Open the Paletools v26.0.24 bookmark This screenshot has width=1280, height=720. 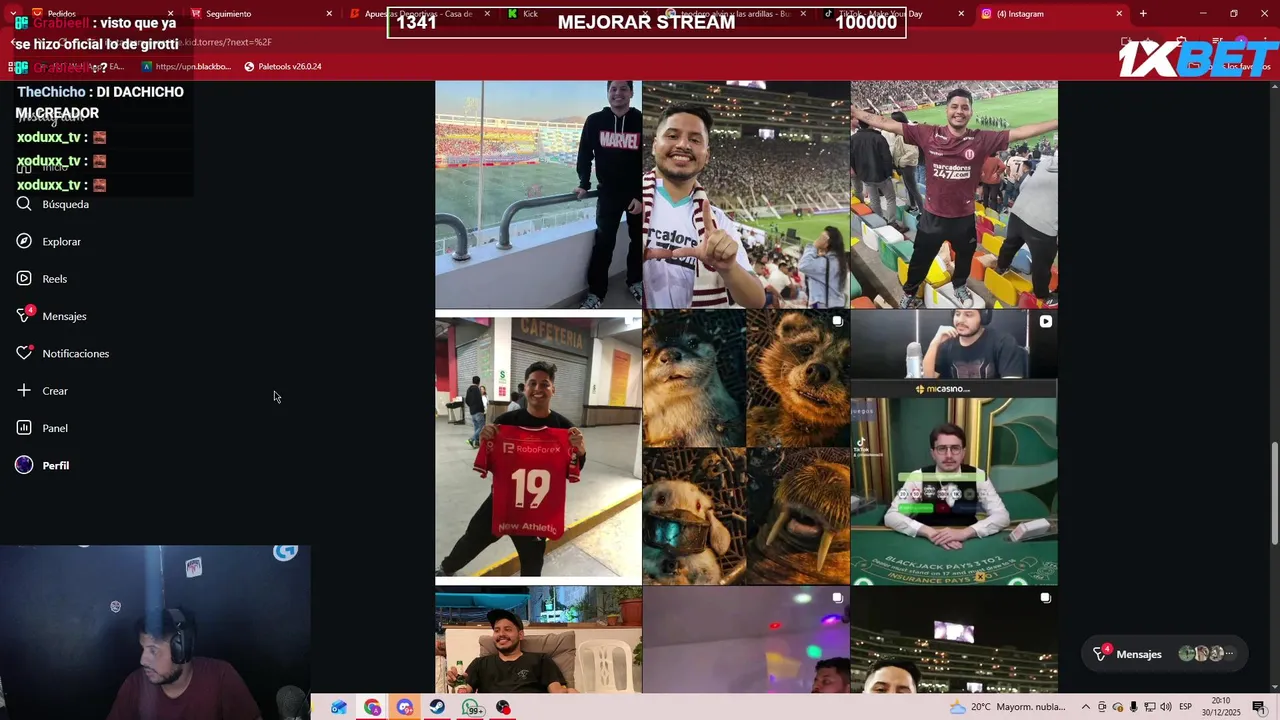tap(283, 67)
